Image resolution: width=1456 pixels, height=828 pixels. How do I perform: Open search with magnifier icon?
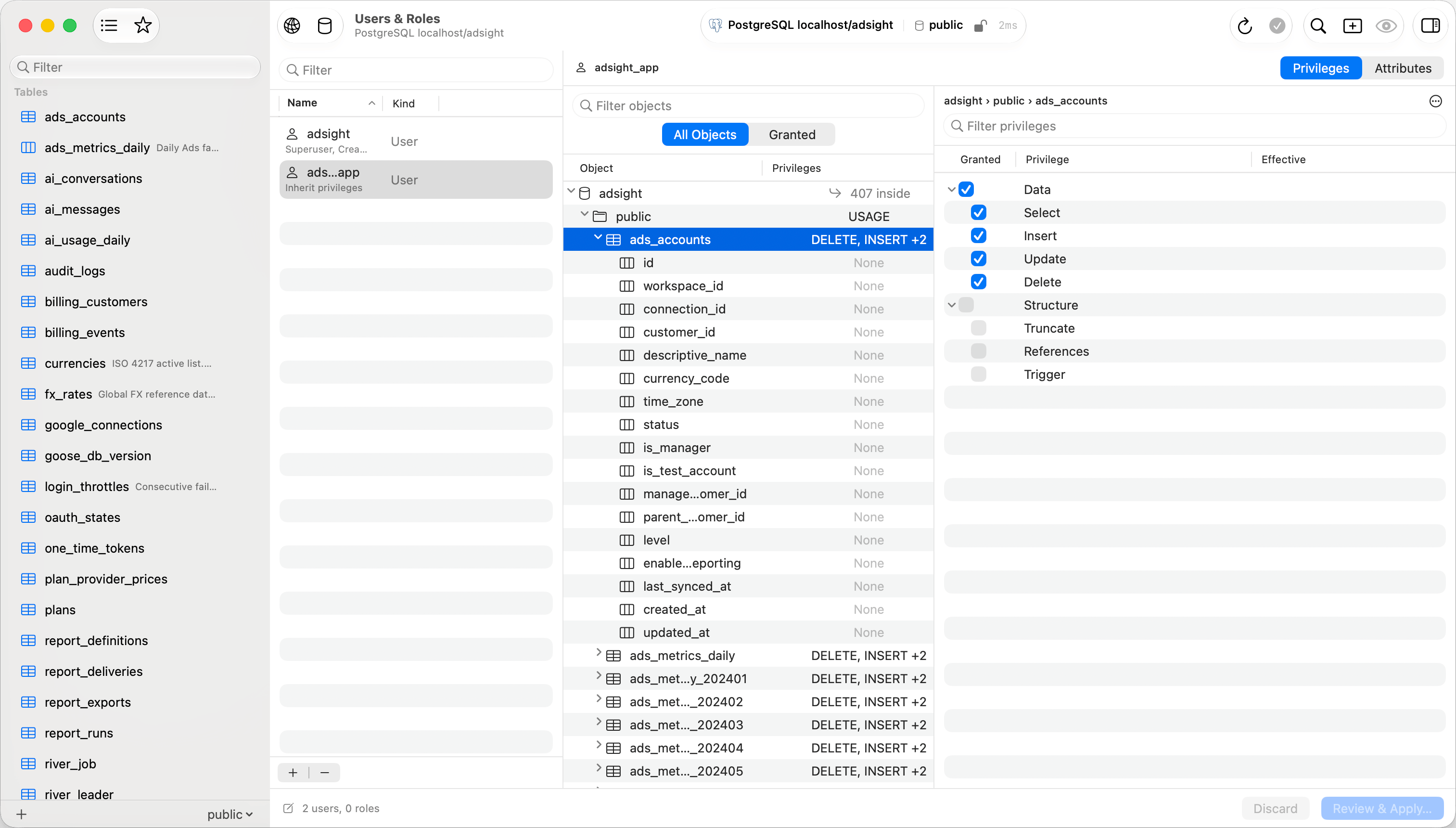point(1318,26)
